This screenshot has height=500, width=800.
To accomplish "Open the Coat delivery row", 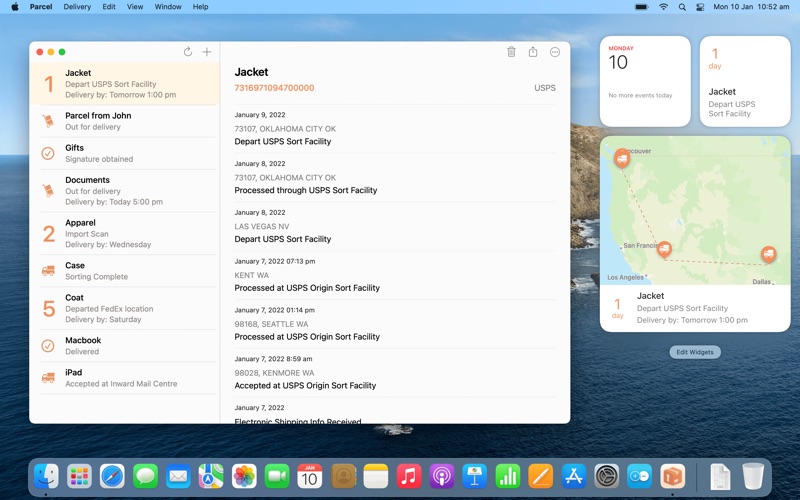I will [x=124, y=308].
